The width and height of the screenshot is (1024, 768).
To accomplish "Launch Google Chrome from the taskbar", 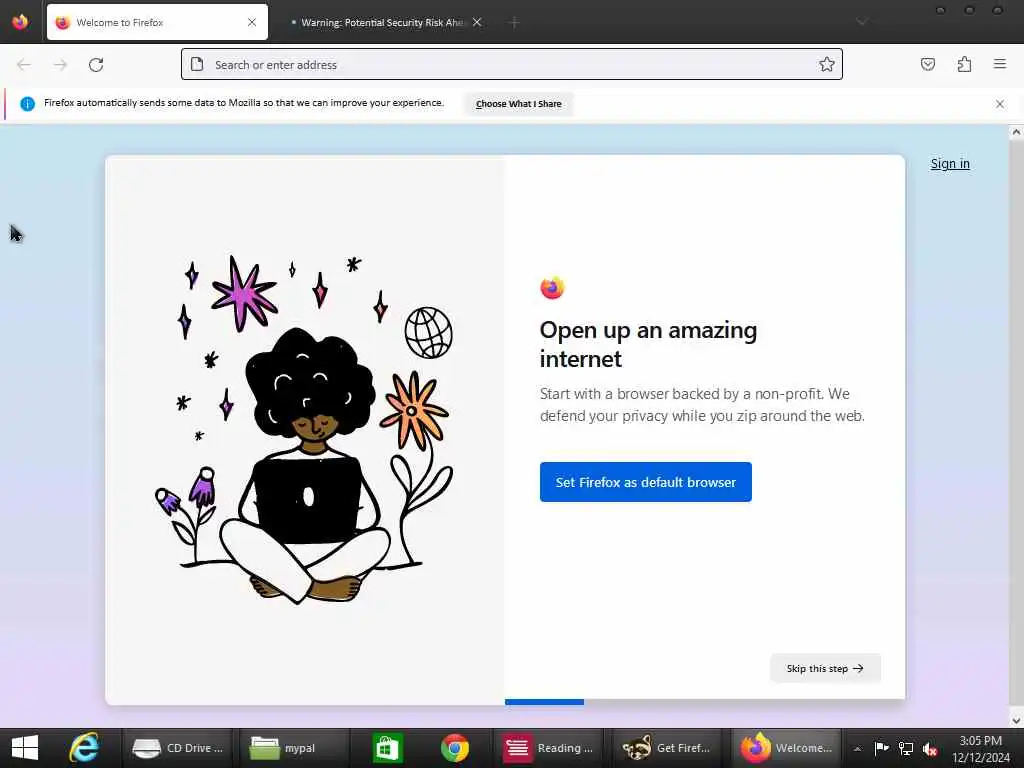I will point(455,748).
